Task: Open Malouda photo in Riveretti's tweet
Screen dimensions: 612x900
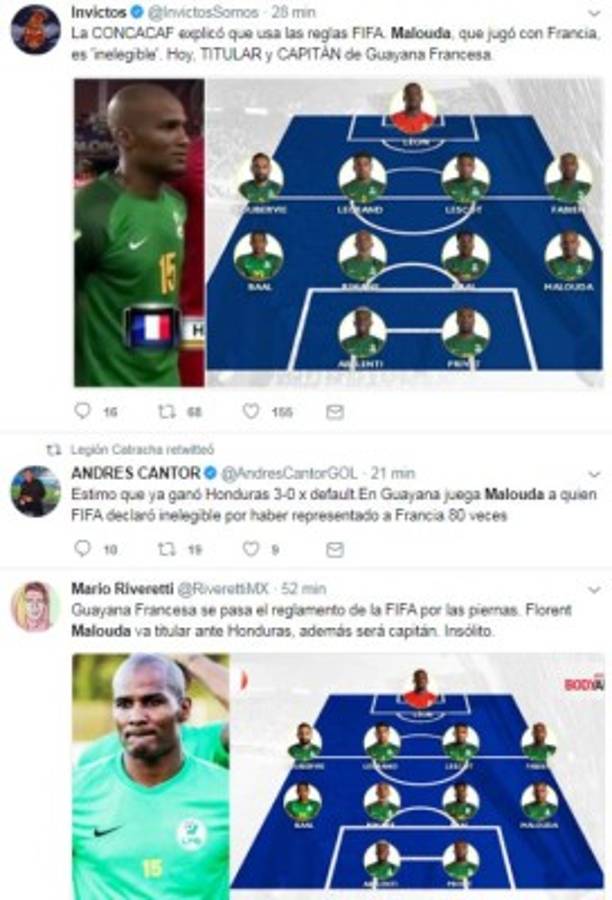Action: point(150,777)
